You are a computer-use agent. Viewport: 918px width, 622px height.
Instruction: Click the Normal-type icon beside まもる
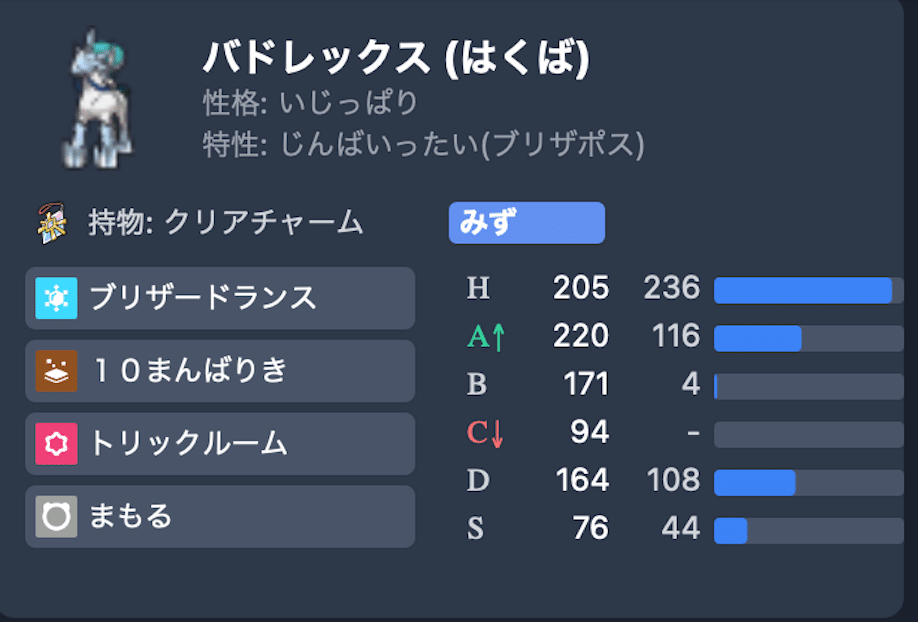click(x=56, y=517)
